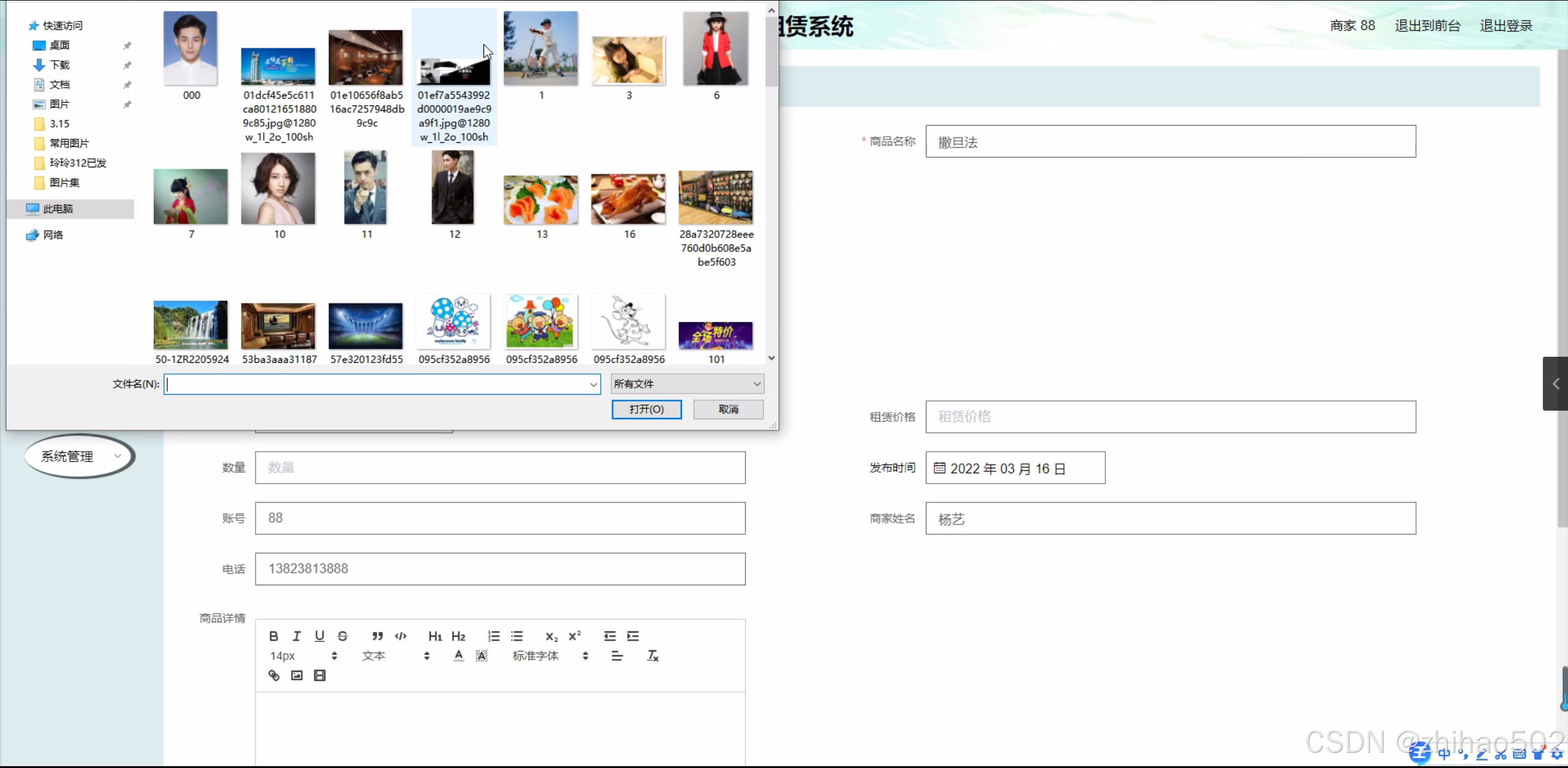The image size is (1568, 768).
Task: Apply superscript formatting
Action: click(574, 636)
